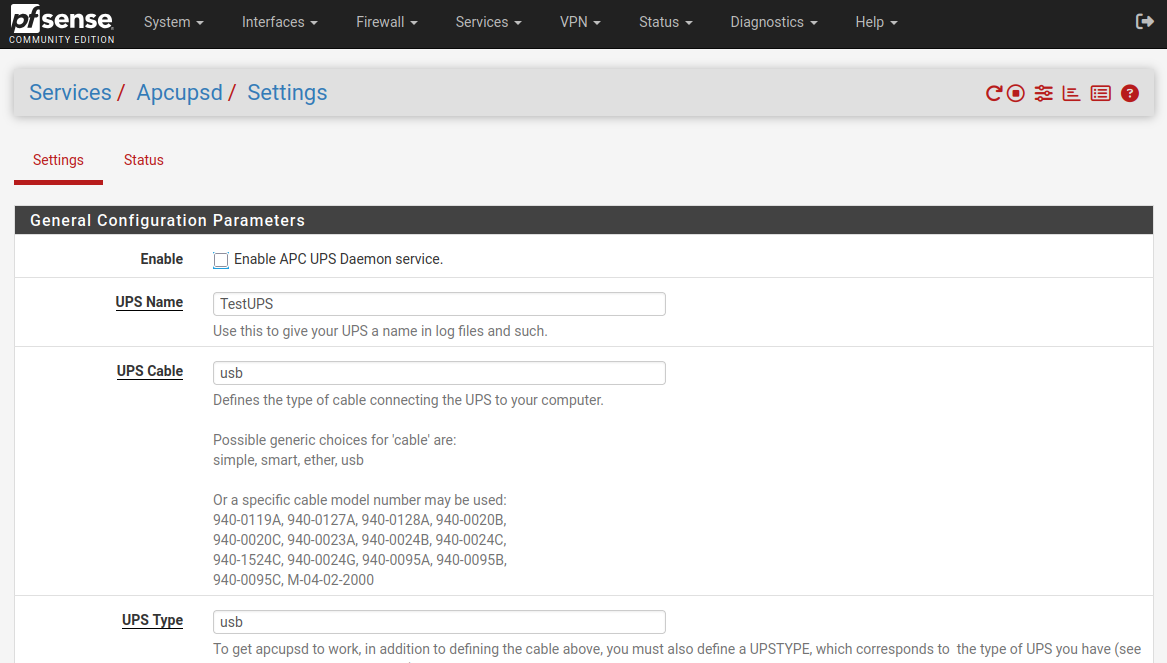Click the UPS Cable field label
This screenshot has width=1167, height=663.
[150, 371]
